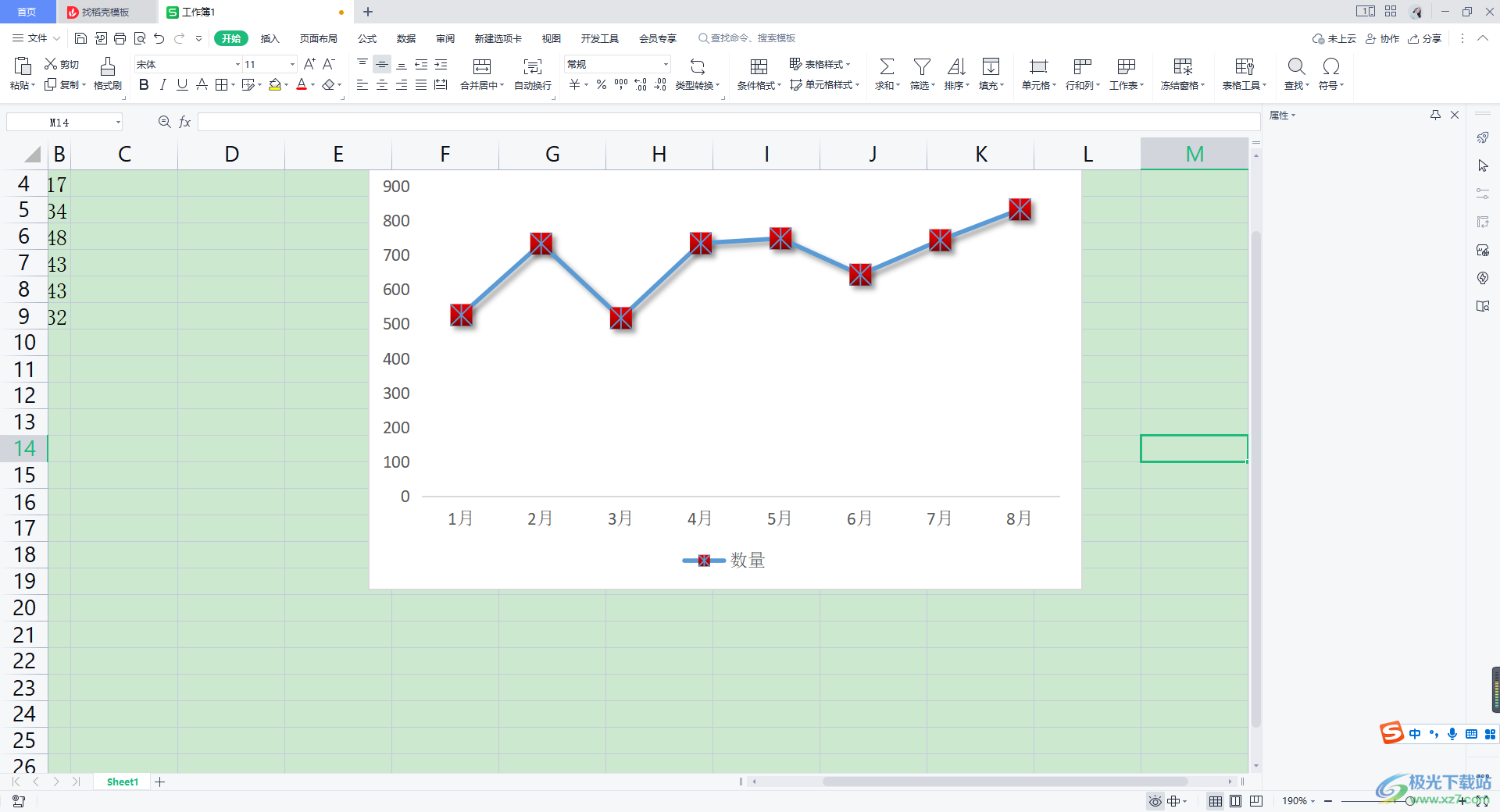Click the Increase Indent icon
The width and height of the screenshot is (1500, 812).
pyautogui.click(x=441, y=64)
